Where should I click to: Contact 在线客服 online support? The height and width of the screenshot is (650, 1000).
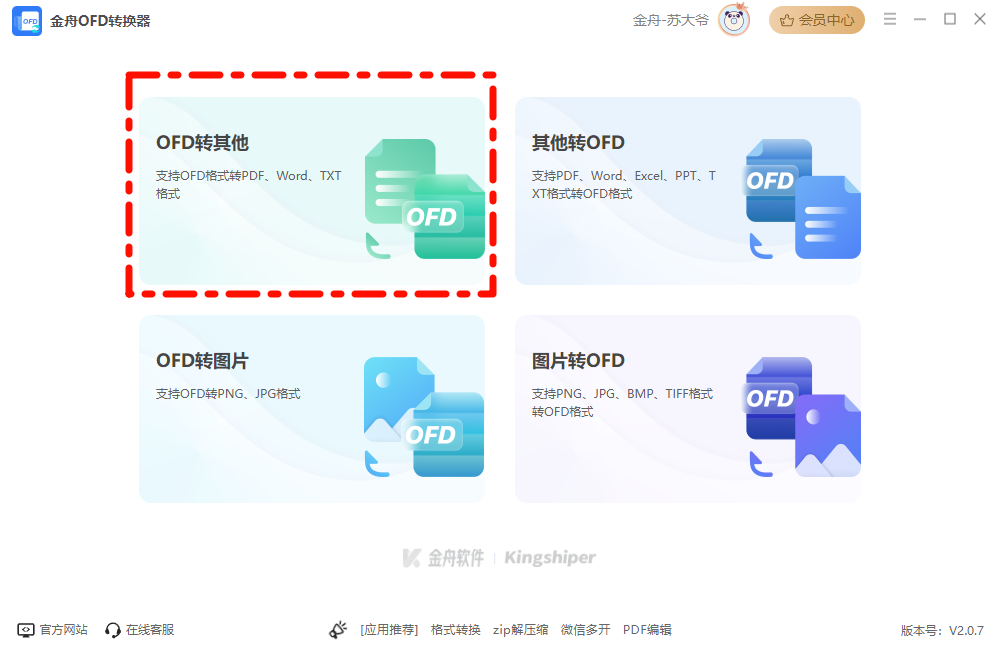click(150, 630)
